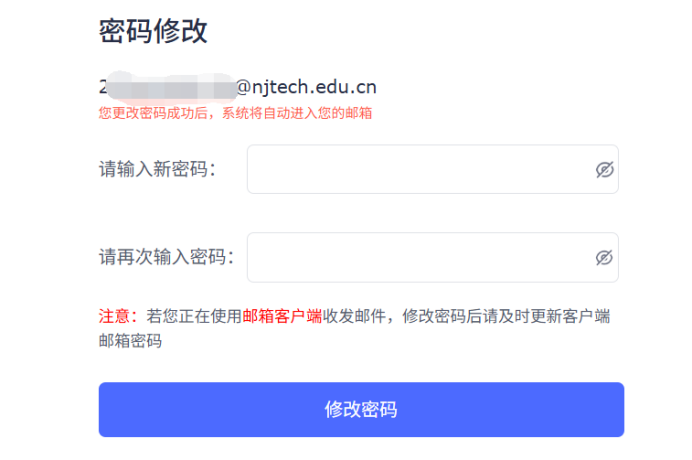Click the 请再次输入密码 label
This screenshot has width=692, height=460.
tap(166, 257)
